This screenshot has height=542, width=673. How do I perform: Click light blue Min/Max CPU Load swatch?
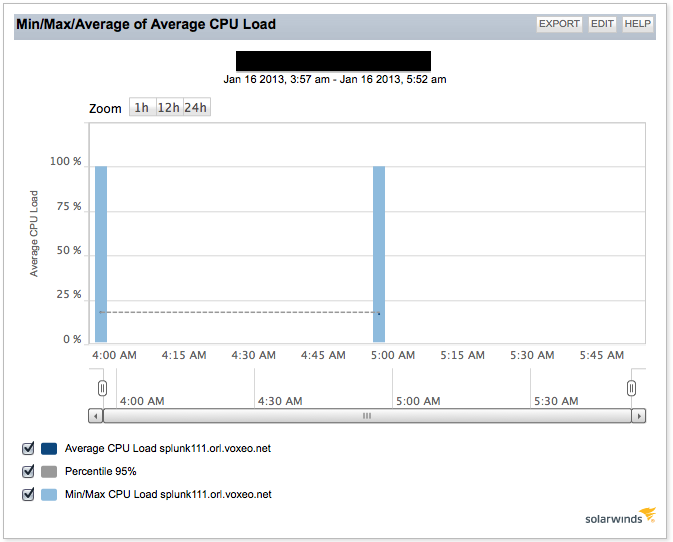[49, 495]
